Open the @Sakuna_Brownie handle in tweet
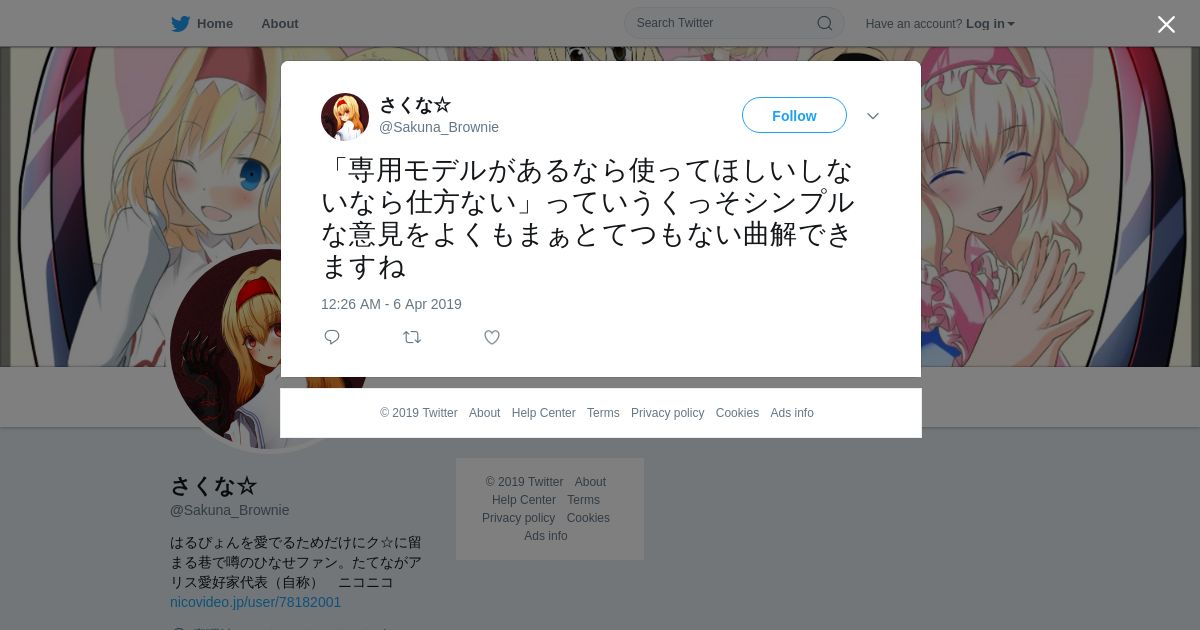This screenshot has width=1200, height=630. [x=439, y=127]
